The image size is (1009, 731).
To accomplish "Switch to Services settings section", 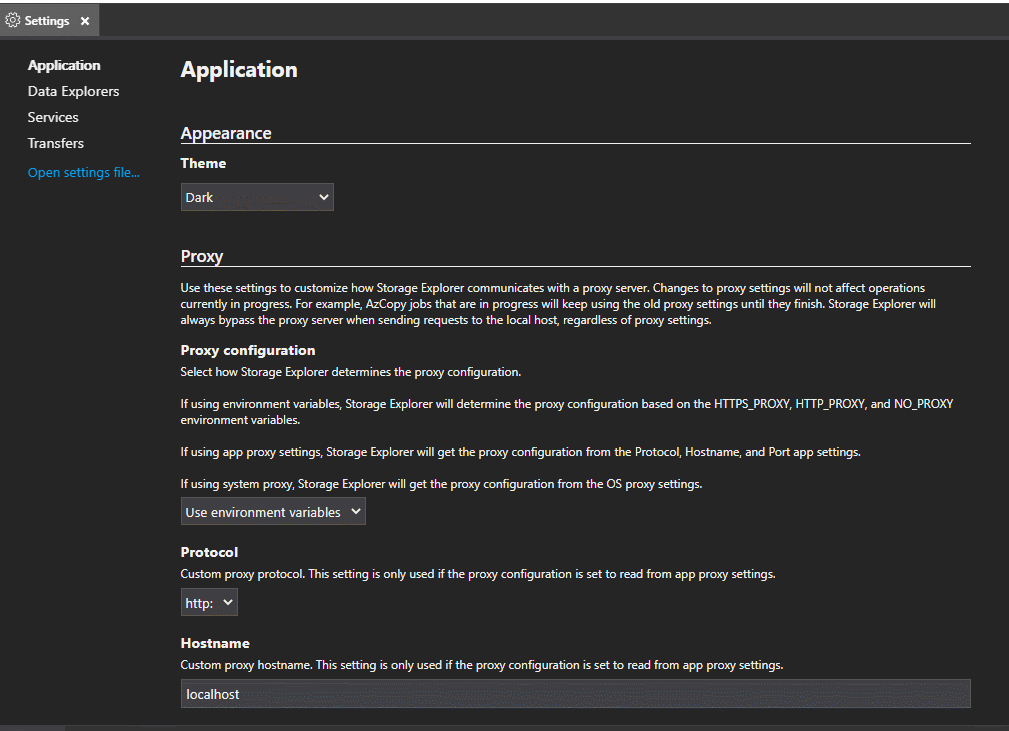I will pos(52,117).
